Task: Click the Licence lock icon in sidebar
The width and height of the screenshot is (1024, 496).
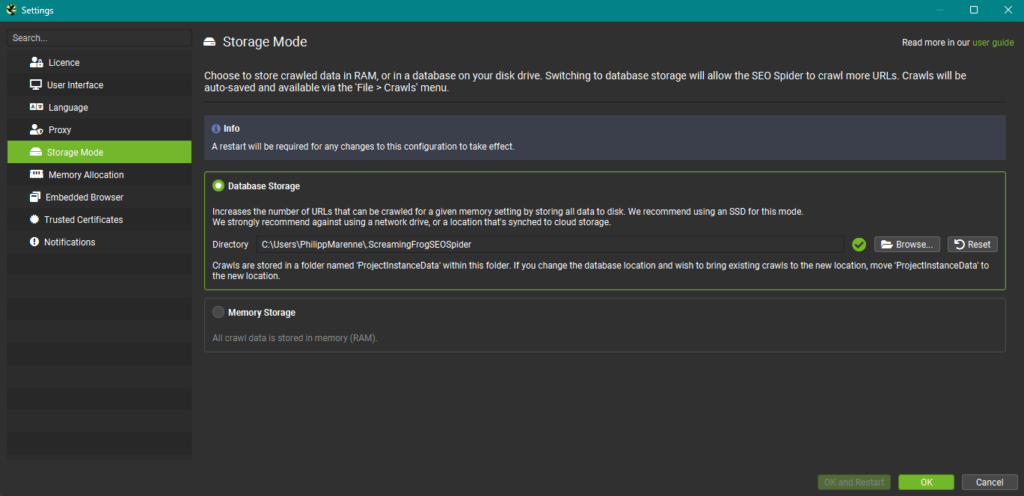Action: pos(37,63)
